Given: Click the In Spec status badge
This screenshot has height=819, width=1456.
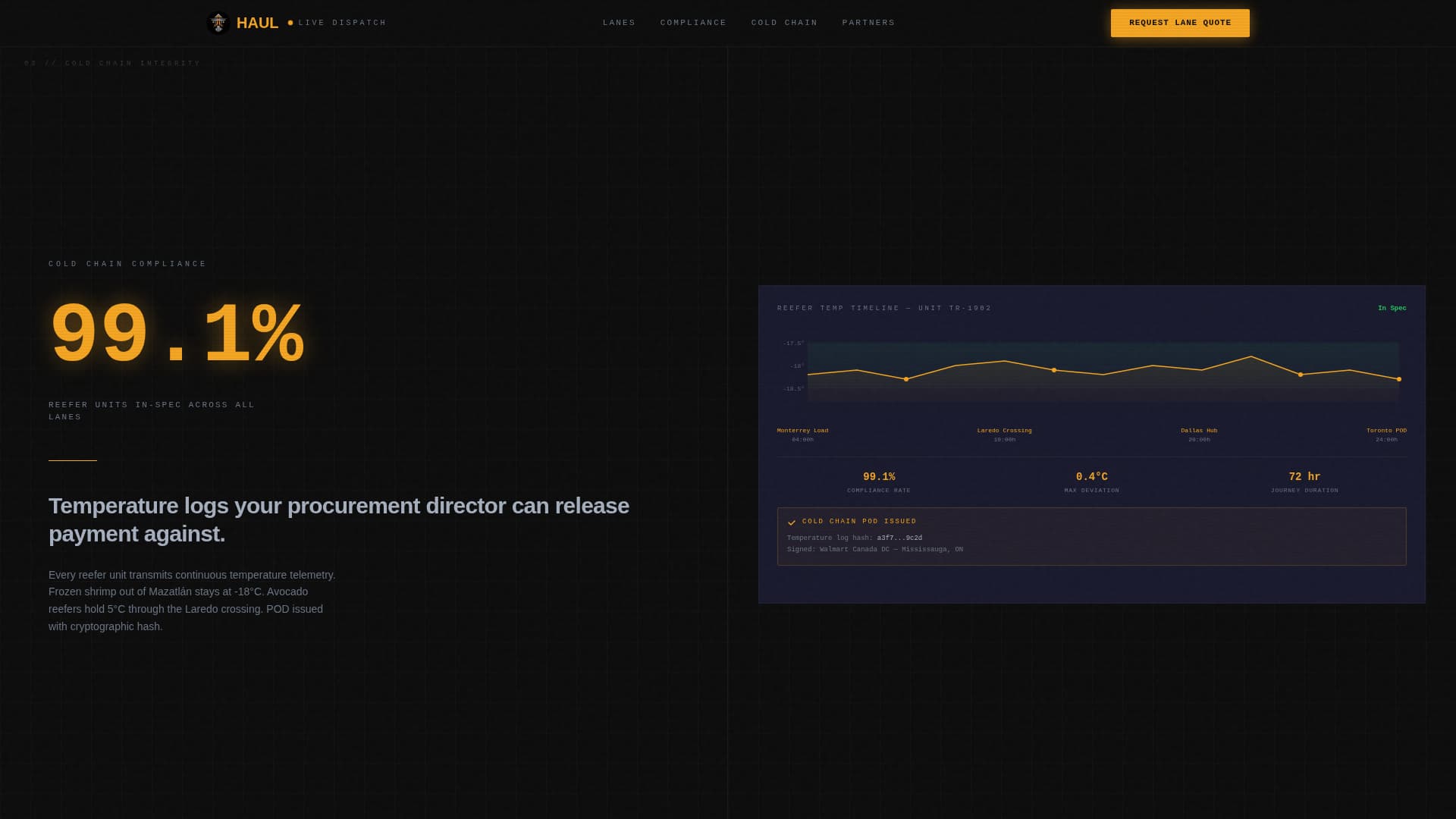Looking at the screenshot, I should pyautogui.click(x=1392, y=308).
